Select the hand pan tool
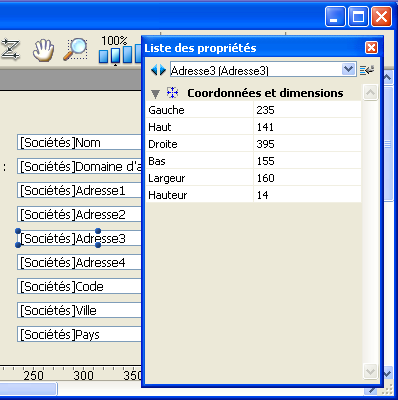 click(43, 50)
